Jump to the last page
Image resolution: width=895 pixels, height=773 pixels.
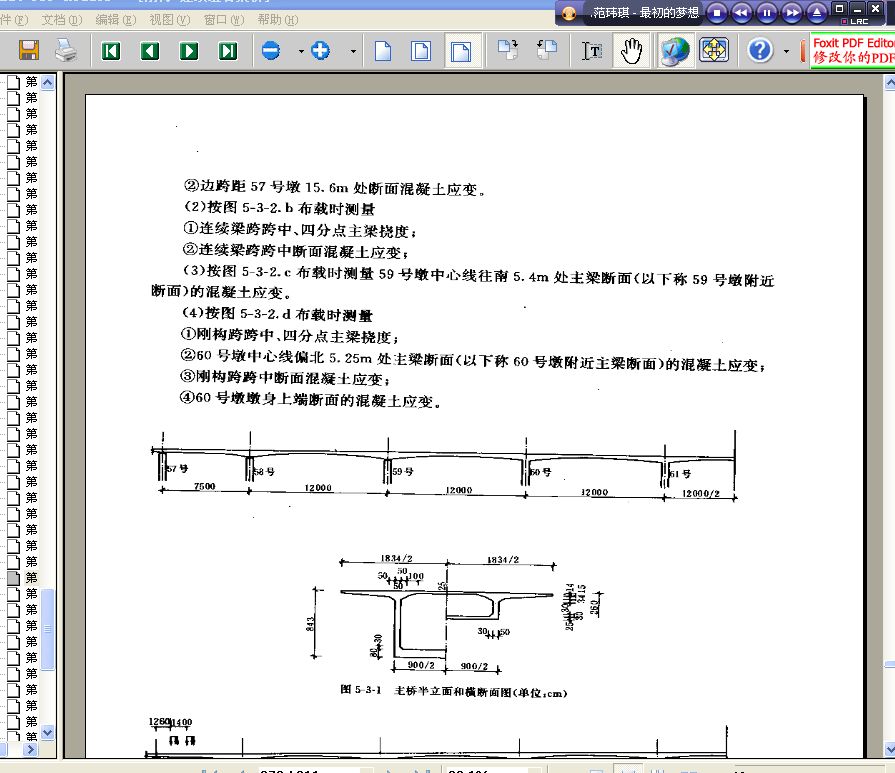[x=228, y=51]
